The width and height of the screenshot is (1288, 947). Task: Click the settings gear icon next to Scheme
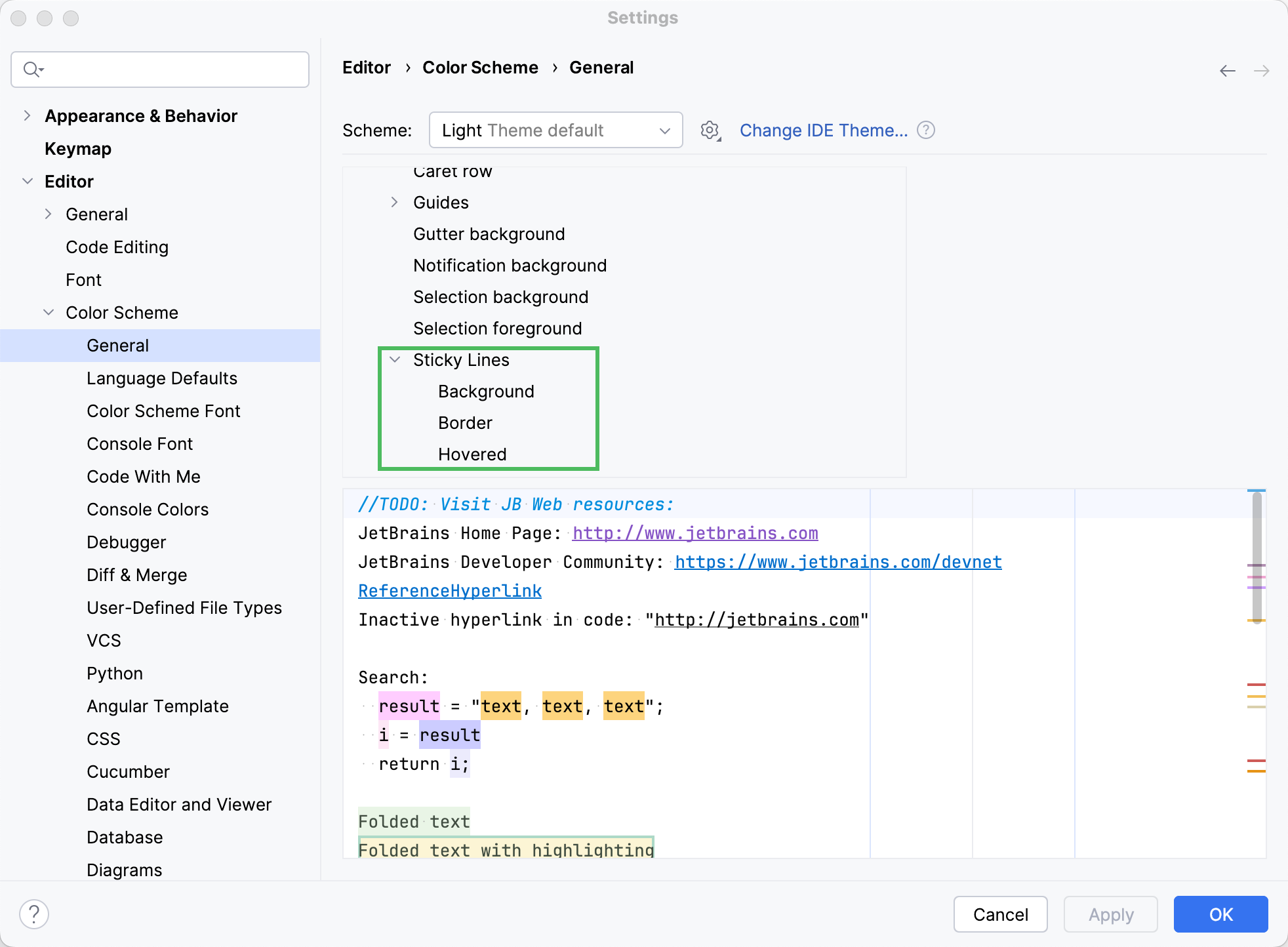click(711, 130)
